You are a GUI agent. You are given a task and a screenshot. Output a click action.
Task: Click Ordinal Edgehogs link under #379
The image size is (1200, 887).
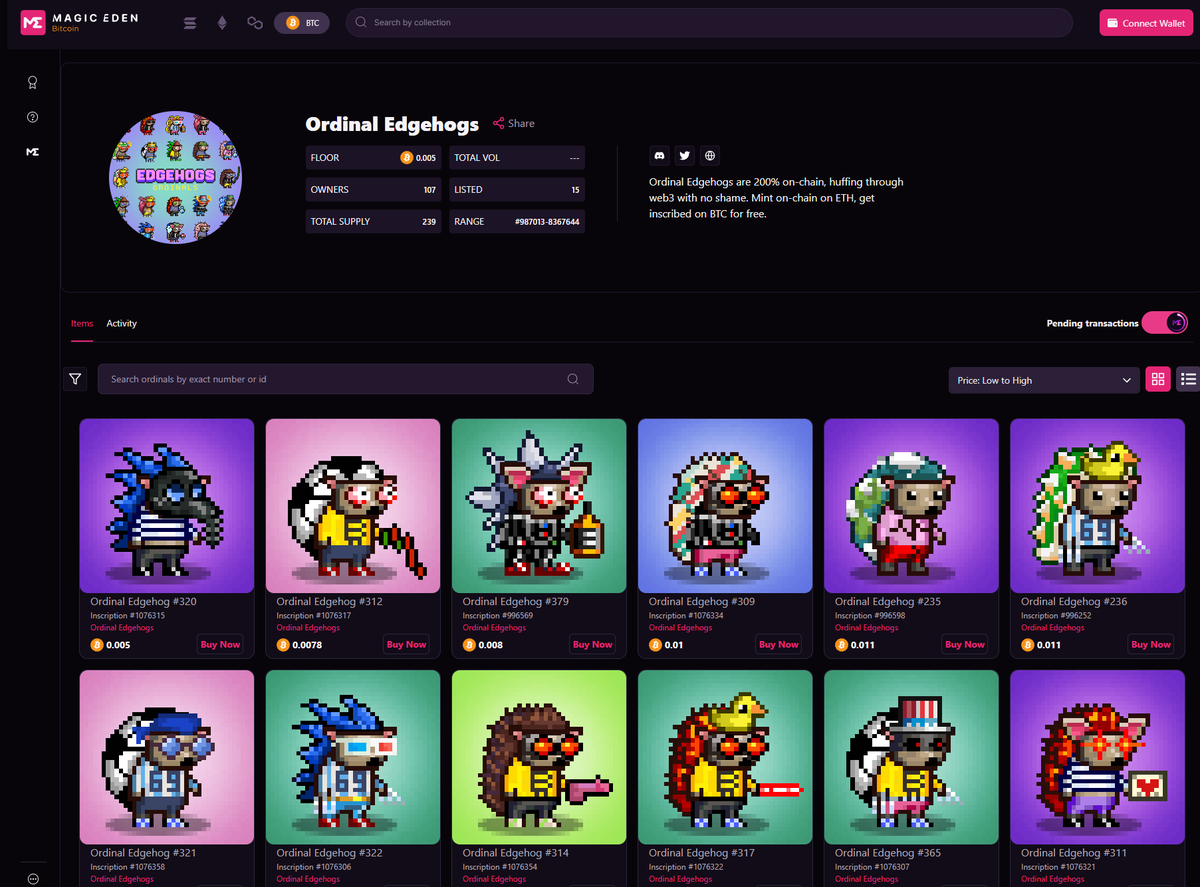(494, 628)
